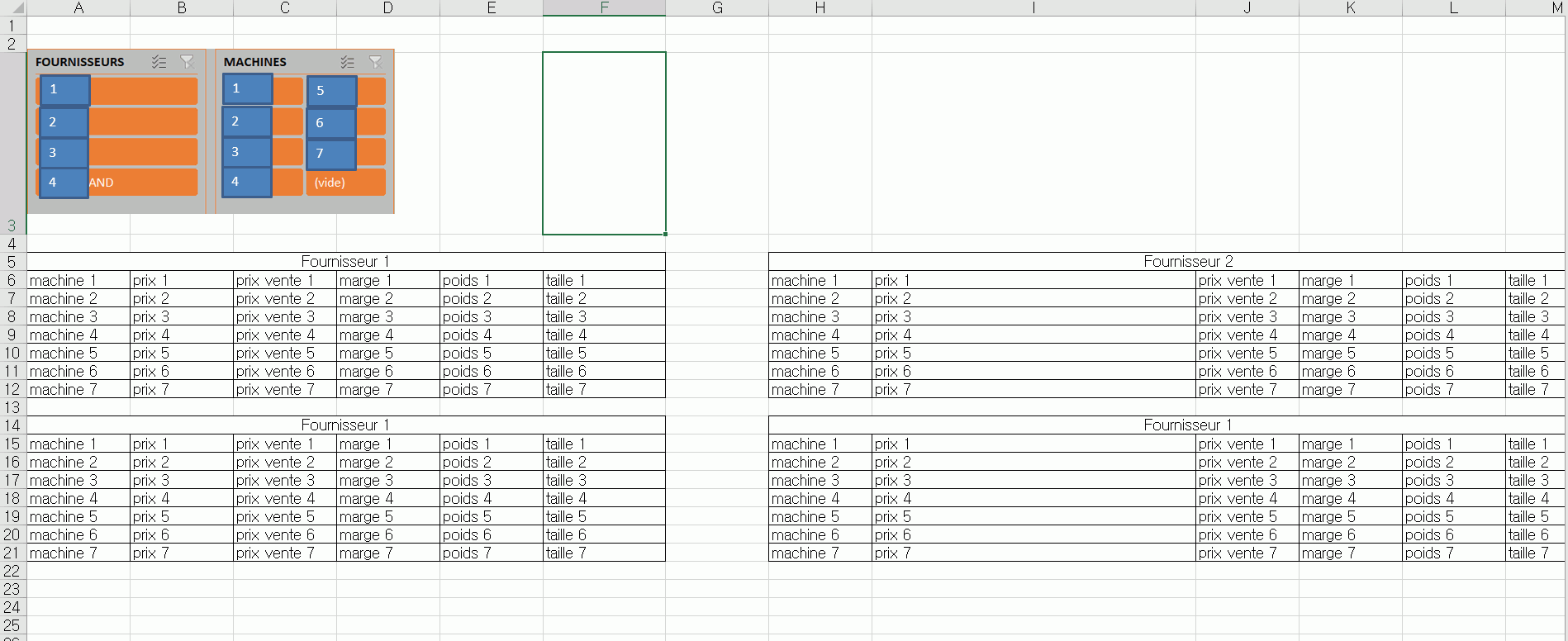Click the FOURNISSEURS slicer title
The height and width of the screenshot is (641, 1568).
click(80, 62)
